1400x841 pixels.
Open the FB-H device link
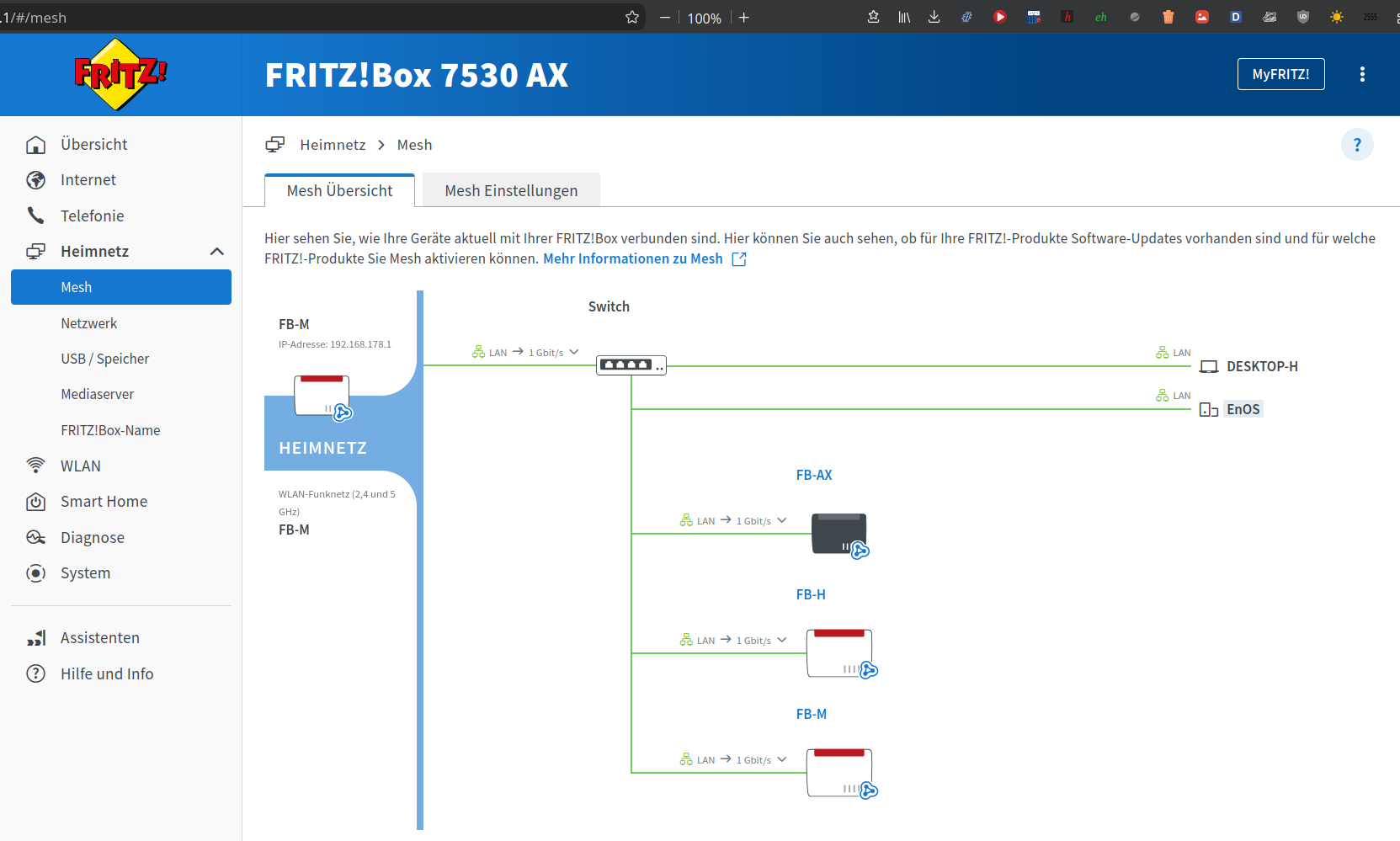811,594
